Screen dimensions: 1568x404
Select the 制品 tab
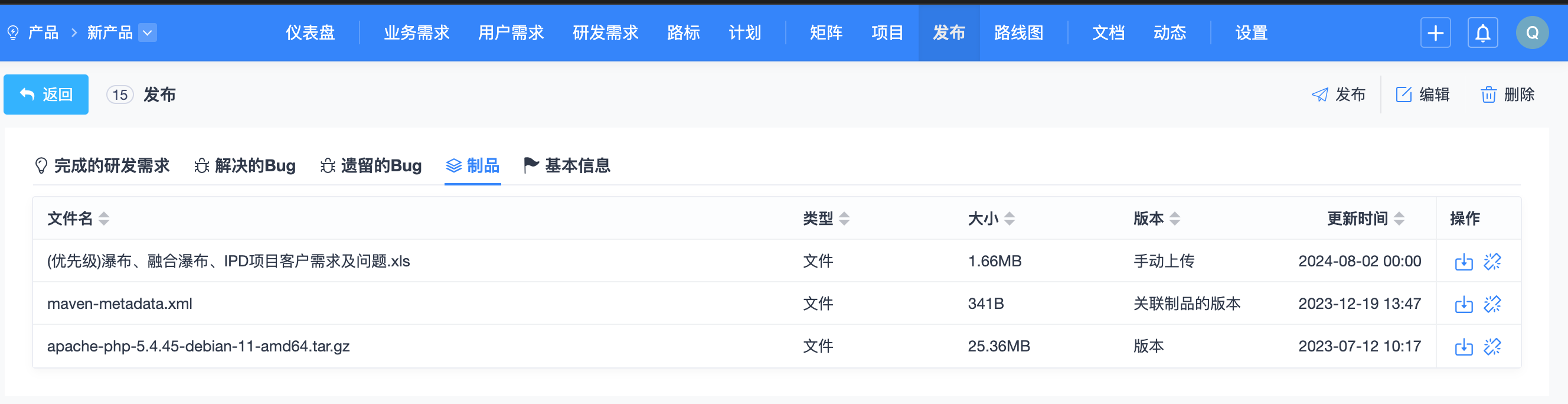tap(473, 166)
